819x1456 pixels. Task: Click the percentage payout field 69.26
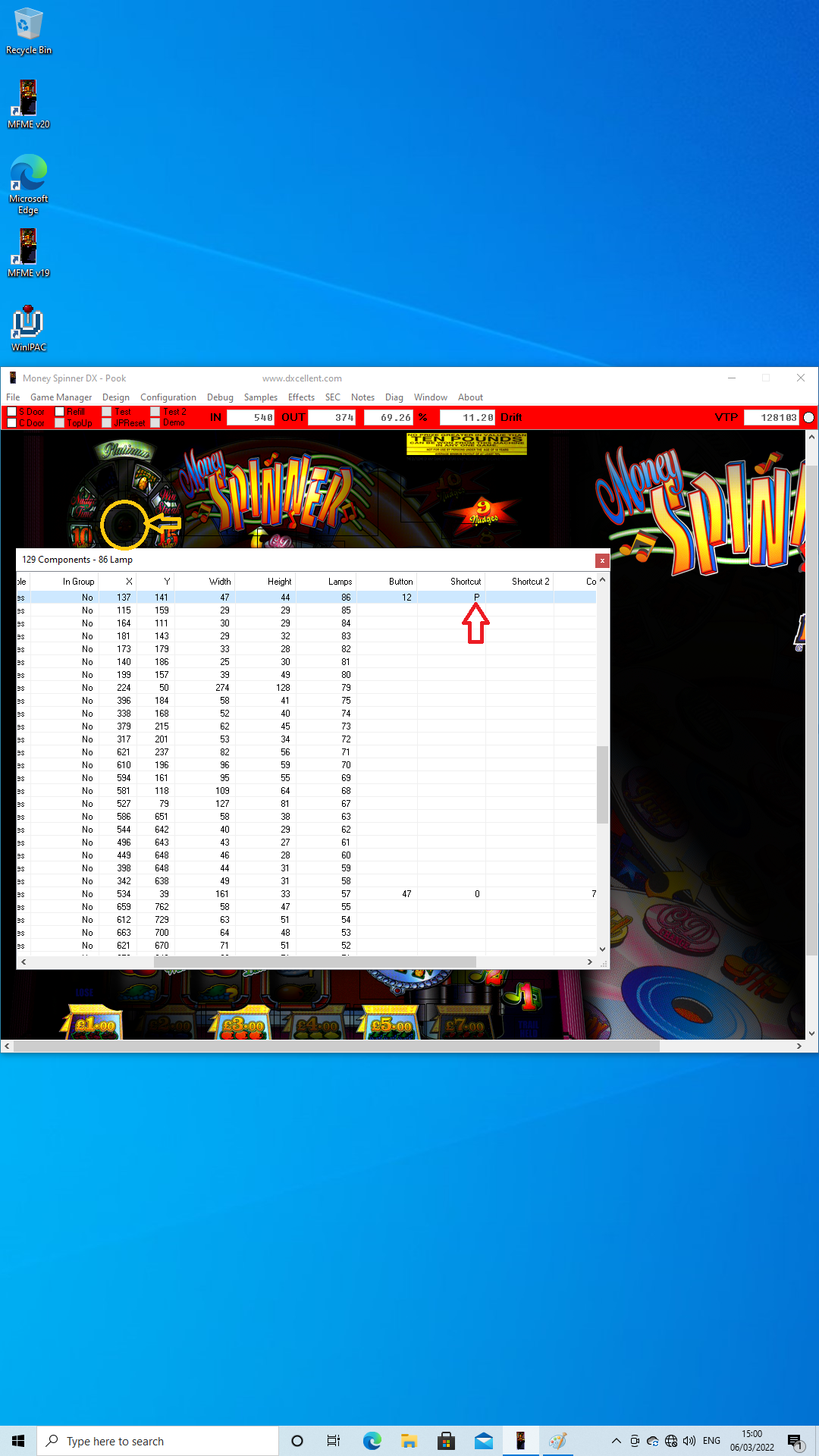389,418
